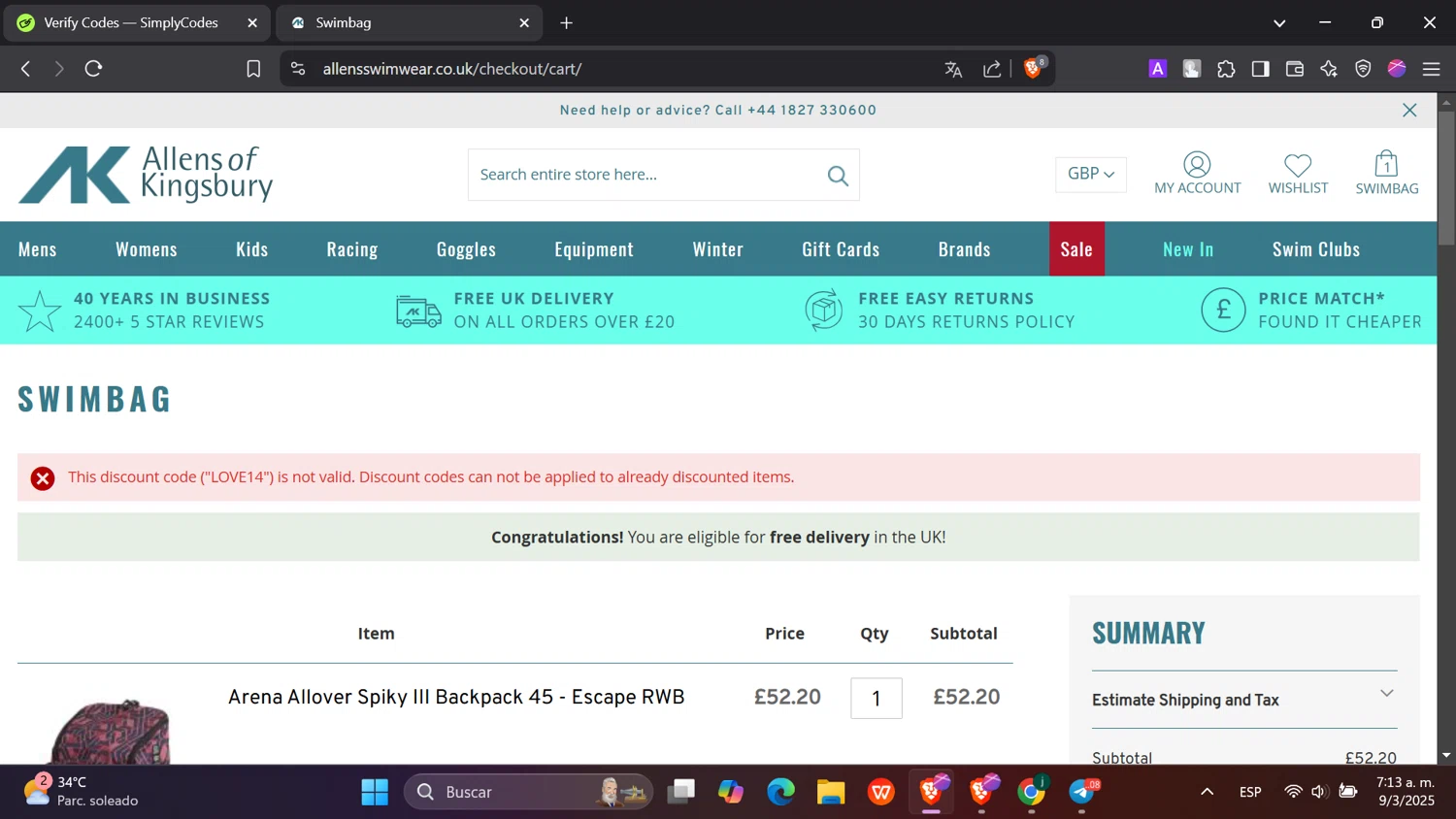Viewport: 1456px width, 819px height.
Task: Open the Brave Wallet icon
Action: coord(1294,69)
